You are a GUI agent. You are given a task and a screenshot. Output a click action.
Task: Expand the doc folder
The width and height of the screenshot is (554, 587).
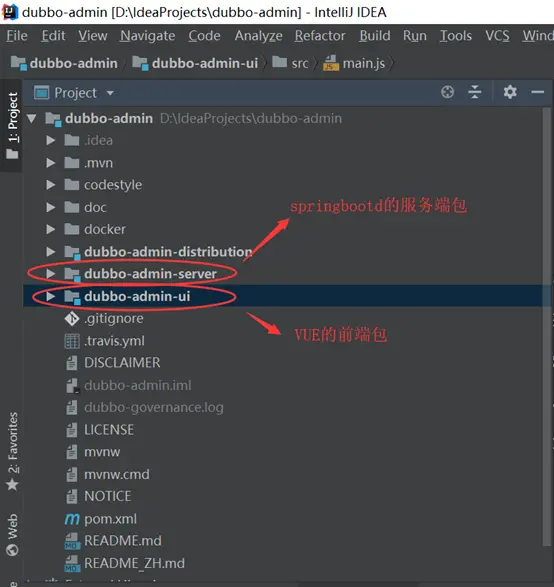point(51,207)
